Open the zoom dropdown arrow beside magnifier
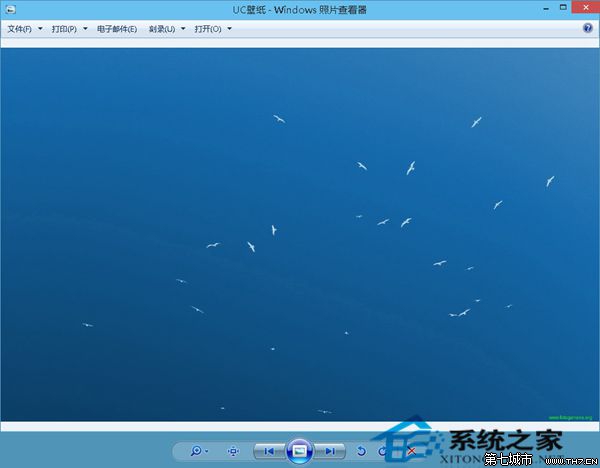The image size is (600, 468). pyautogui.click(x=207, y=451)
